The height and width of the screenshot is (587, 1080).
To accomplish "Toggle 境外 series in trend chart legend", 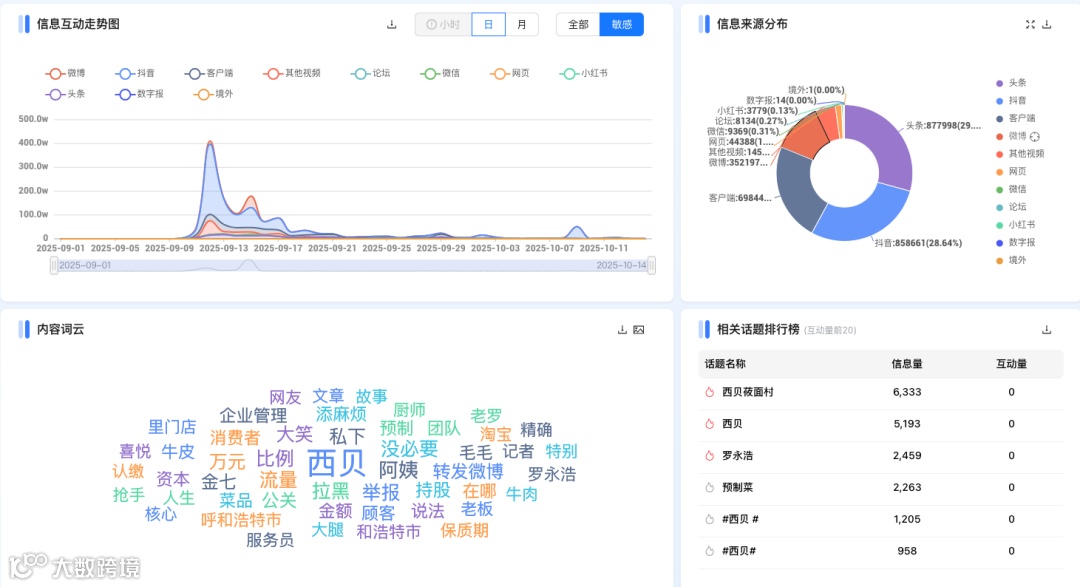I will click(214, 94).
